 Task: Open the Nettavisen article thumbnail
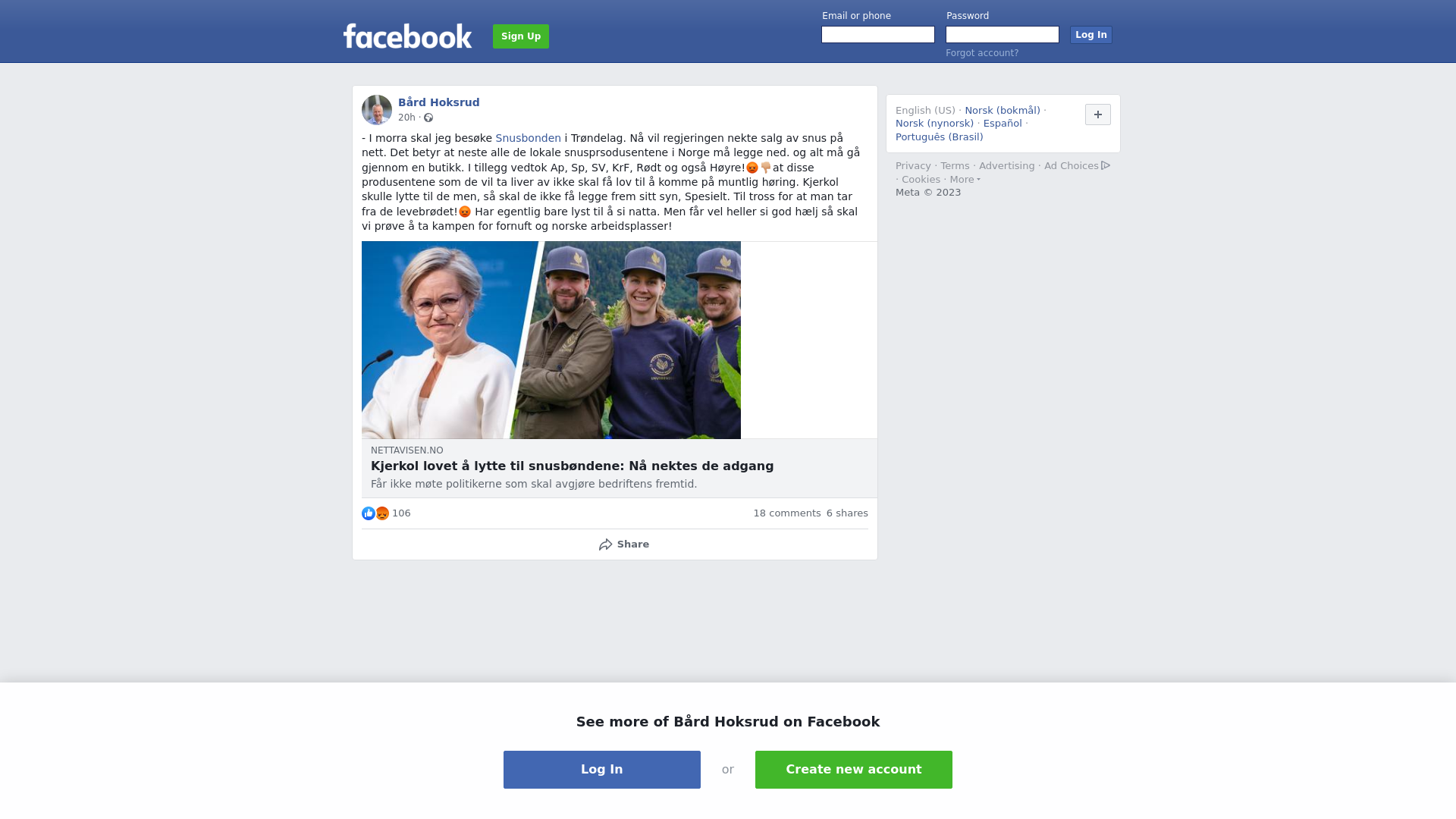[x=551, y=340]
